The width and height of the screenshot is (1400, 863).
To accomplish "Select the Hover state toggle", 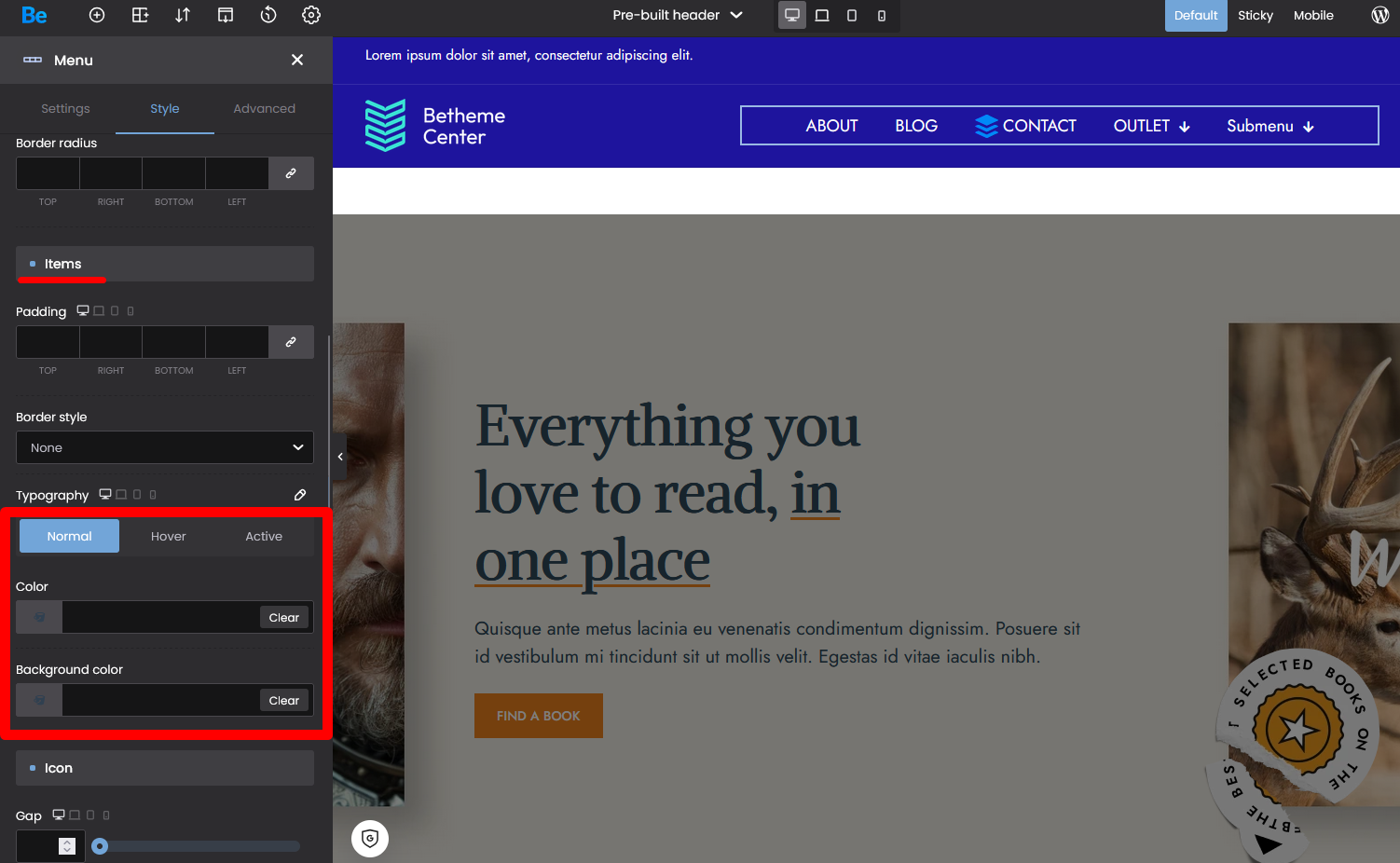I will click(x=169, y=537).
